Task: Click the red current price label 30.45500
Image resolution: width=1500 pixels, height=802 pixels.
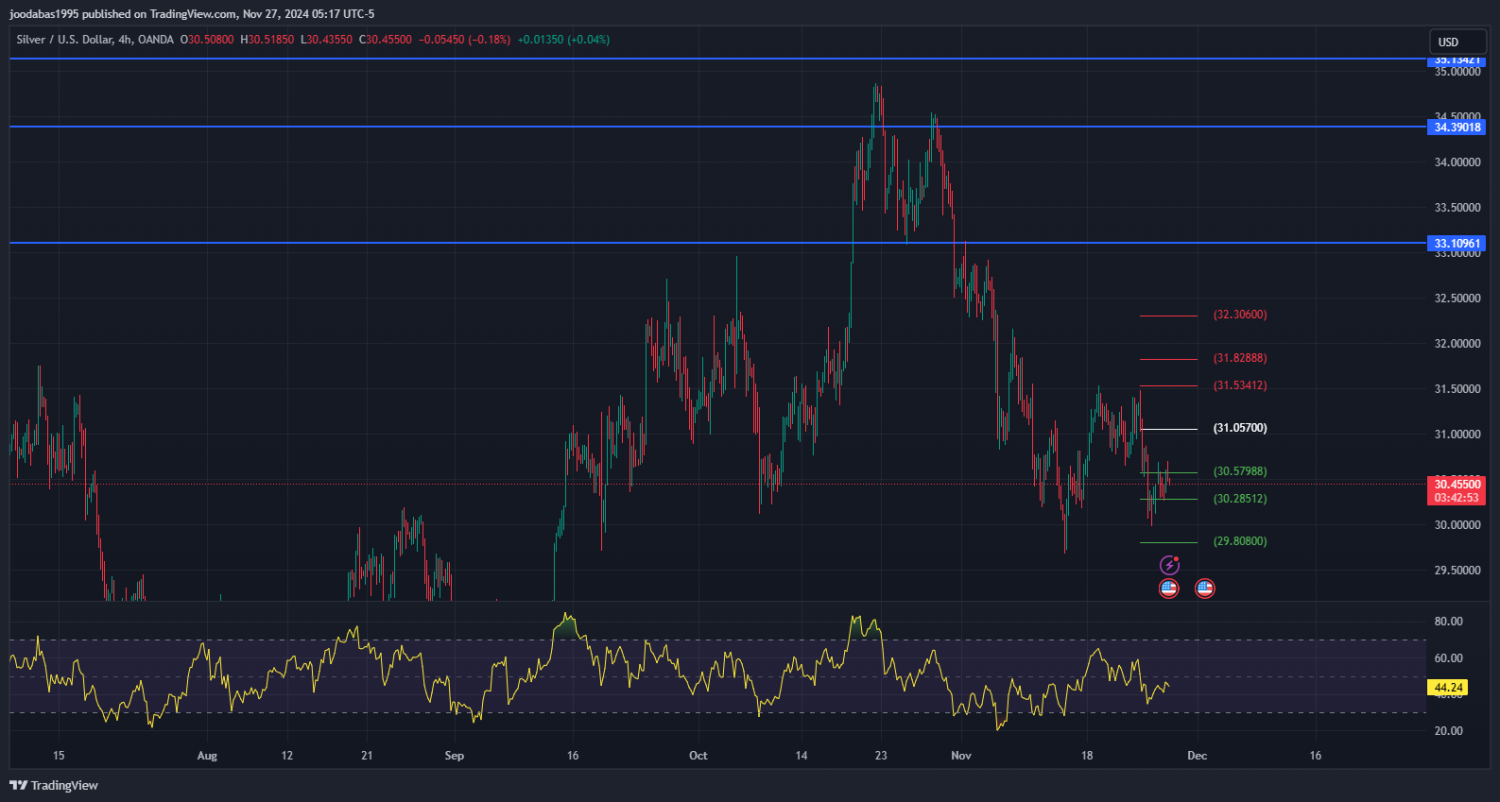Action: [x=1456, y=484]
